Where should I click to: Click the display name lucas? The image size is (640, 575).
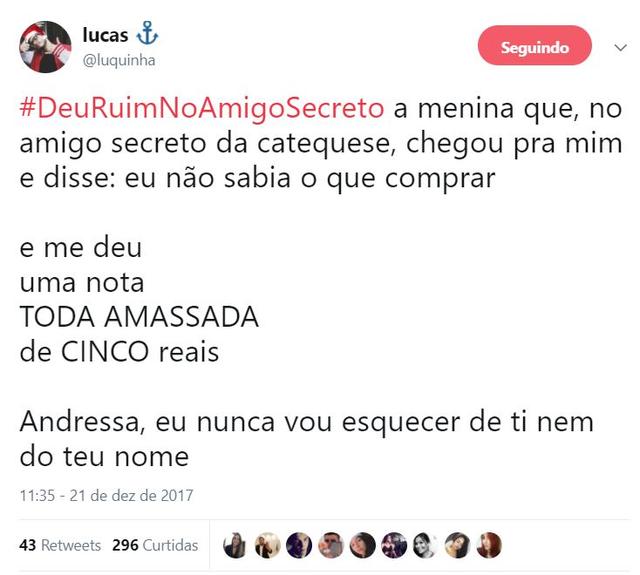point(105,35)
